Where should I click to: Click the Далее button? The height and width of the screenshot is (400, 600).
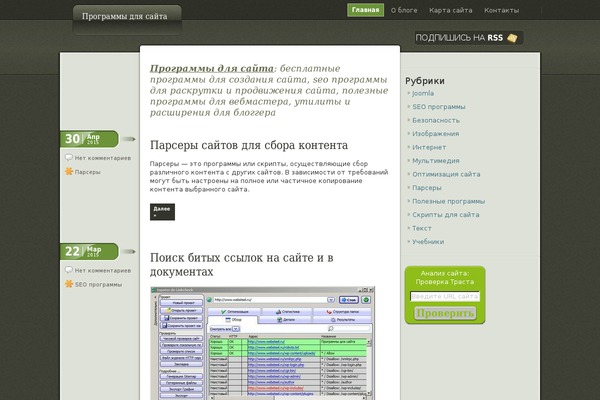[x=162, y=212]
